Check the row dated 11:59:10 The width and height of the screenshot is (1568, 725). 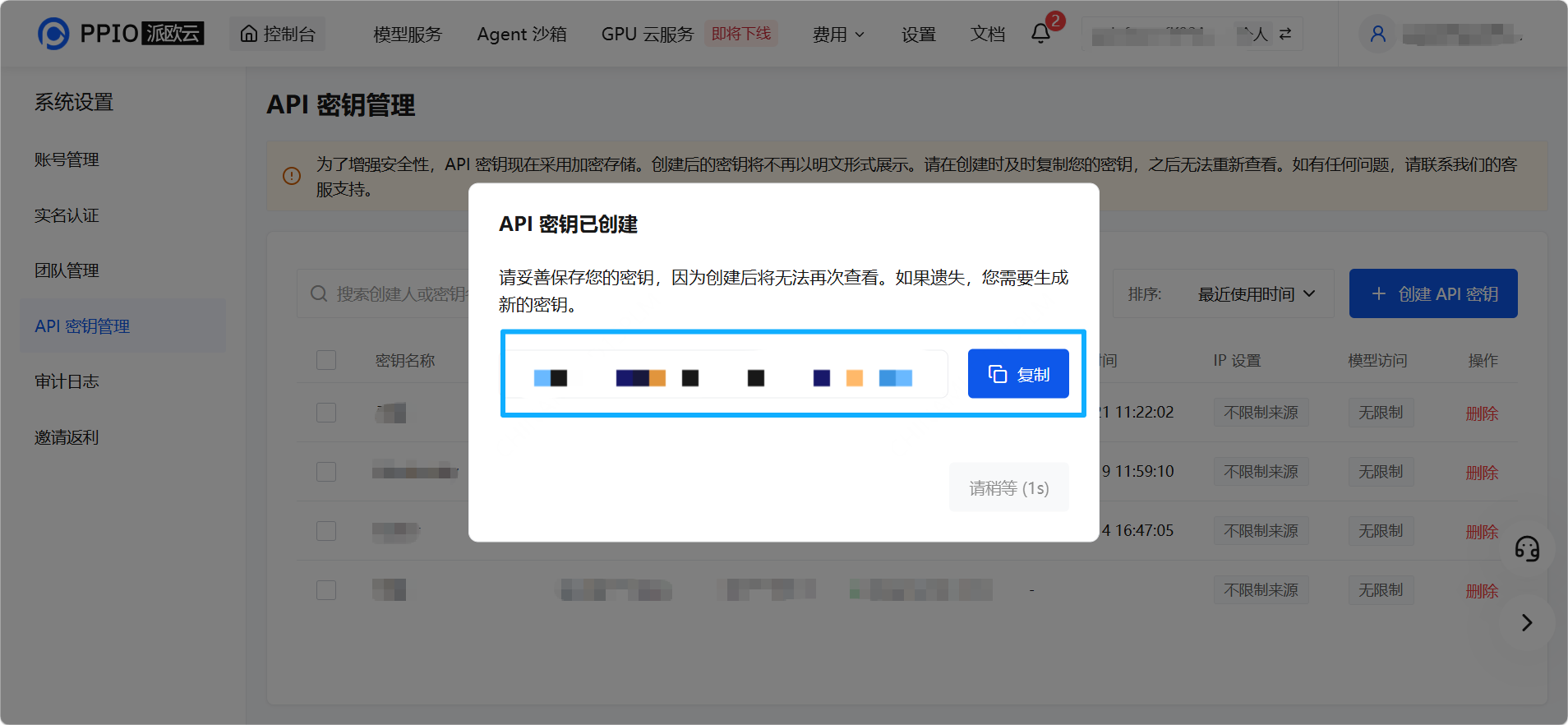[x=326, y=472]
